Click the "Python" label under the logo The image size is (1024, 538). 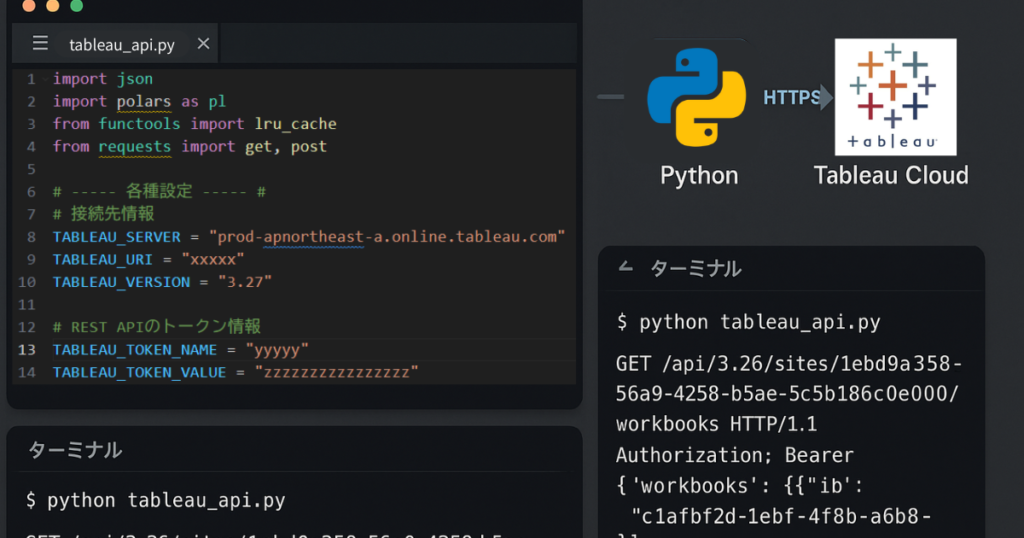[698, 176]
